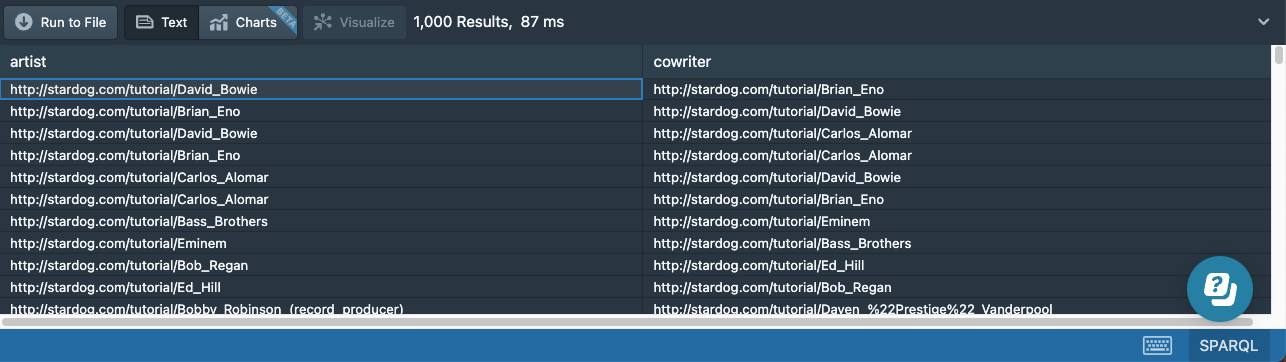Select cowriter Bob_Regan cell

[x=957, y=287]
